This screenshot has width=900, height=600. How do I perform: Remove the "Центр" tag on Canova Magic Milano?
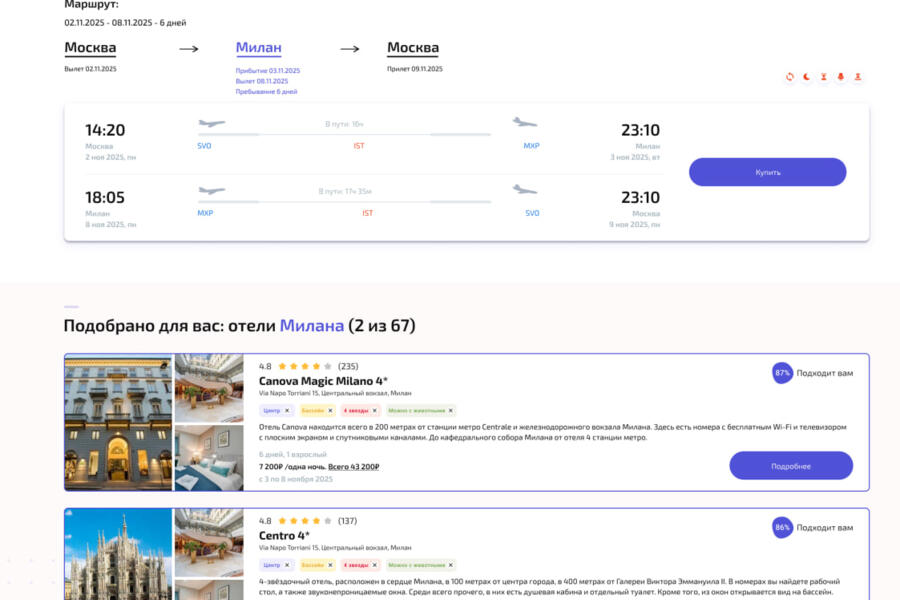coord(287,410)
